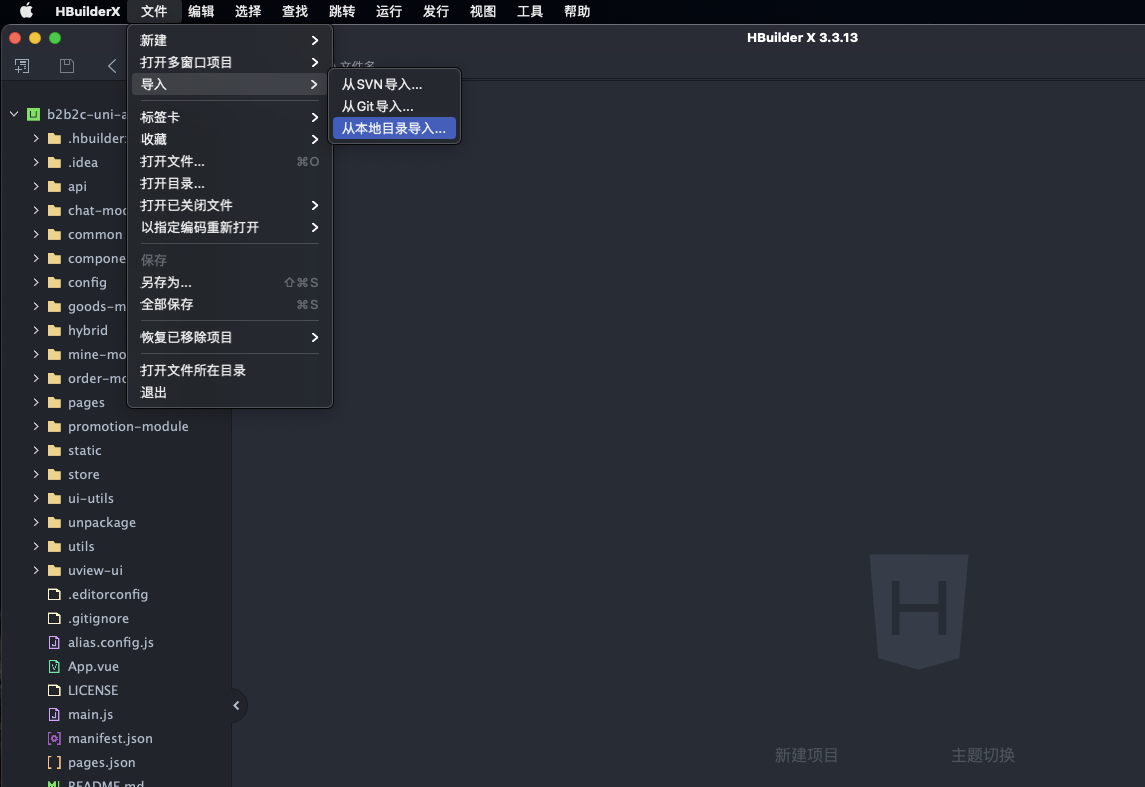Open the 跳转 menu in the menu bar
1145x787 pixels.
click(x=342, y=11)
